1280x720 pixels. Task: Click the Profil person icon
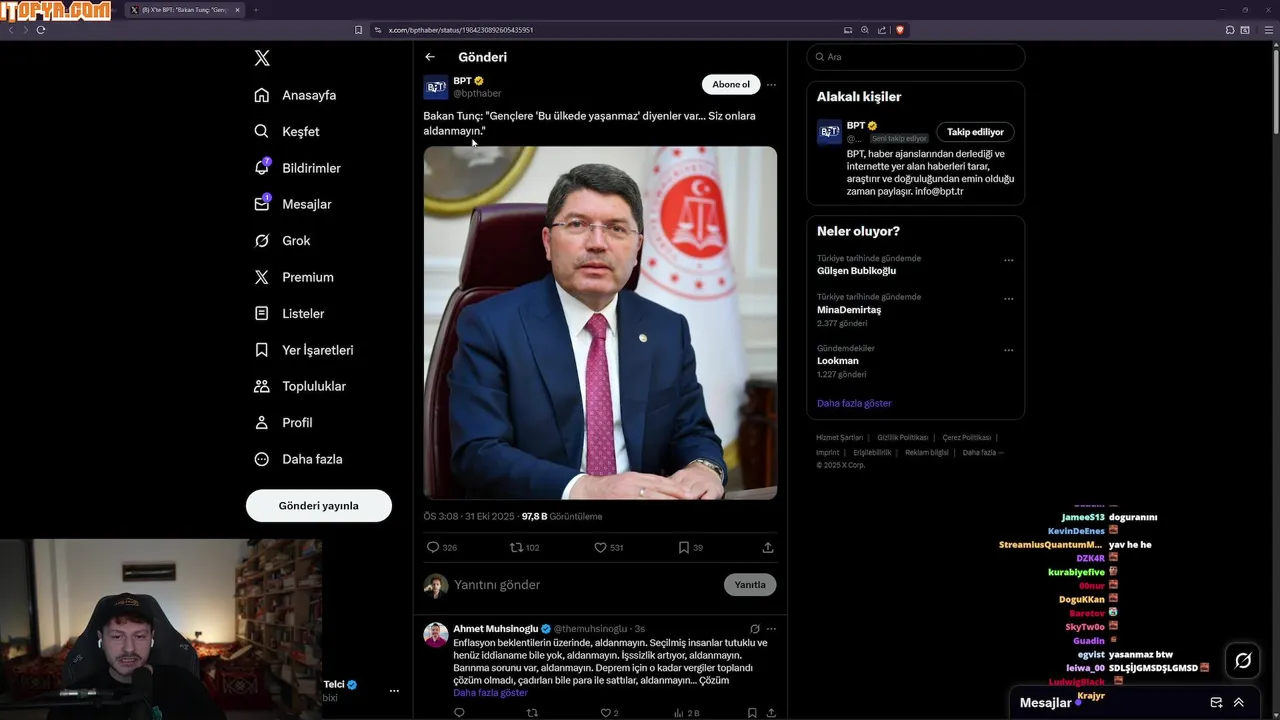[x=261, y=423]
